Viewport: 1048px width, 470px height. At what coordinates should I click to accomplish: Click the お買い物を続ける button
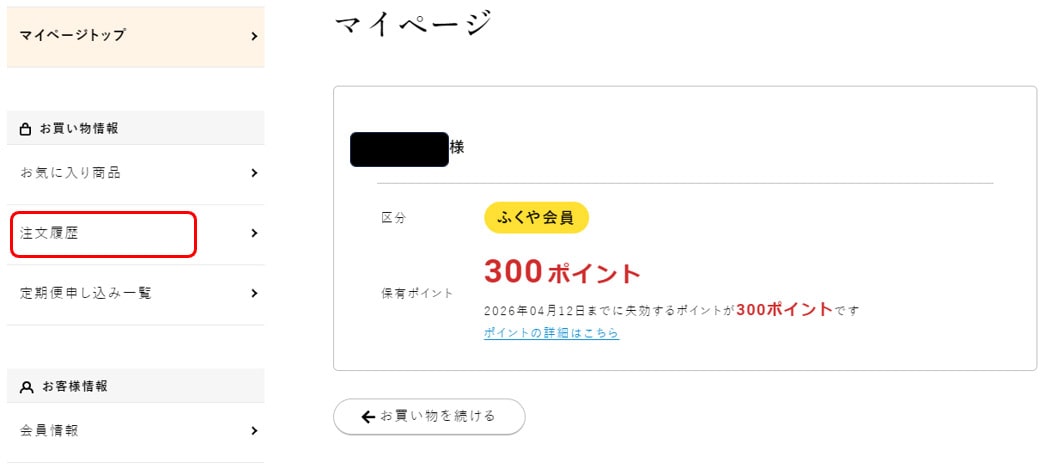[x=429, y=417]
